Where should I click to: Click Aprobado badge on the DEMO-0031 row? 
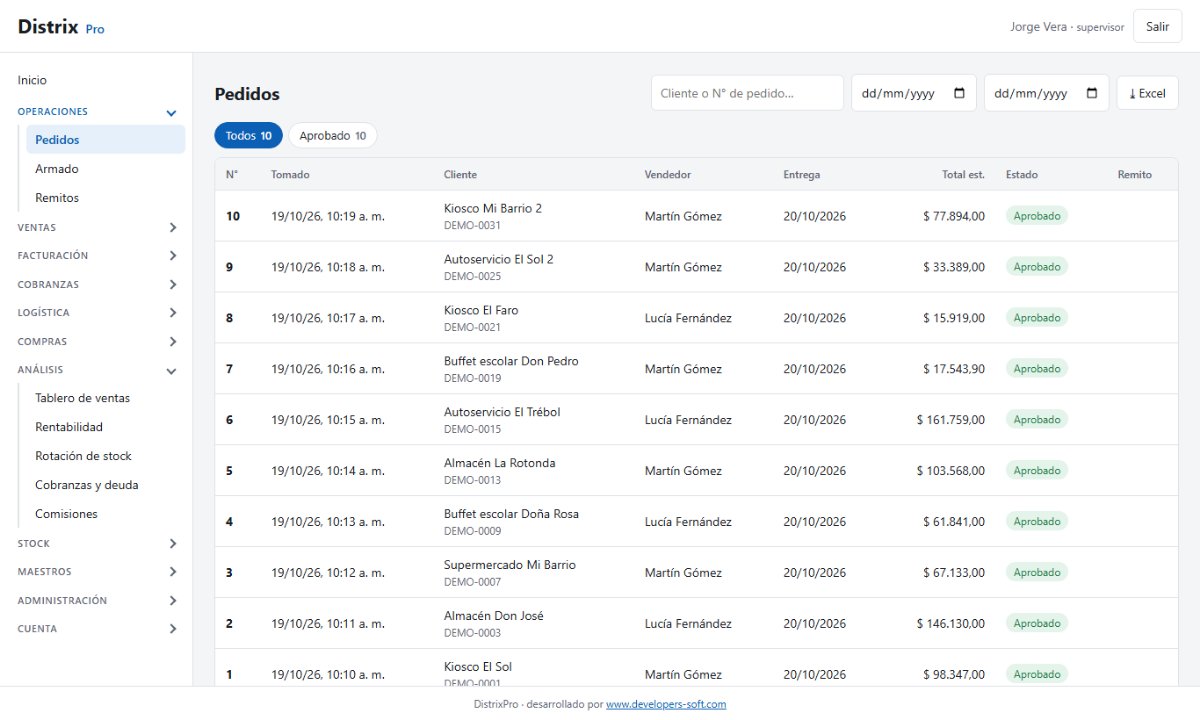pos(1037,215)
